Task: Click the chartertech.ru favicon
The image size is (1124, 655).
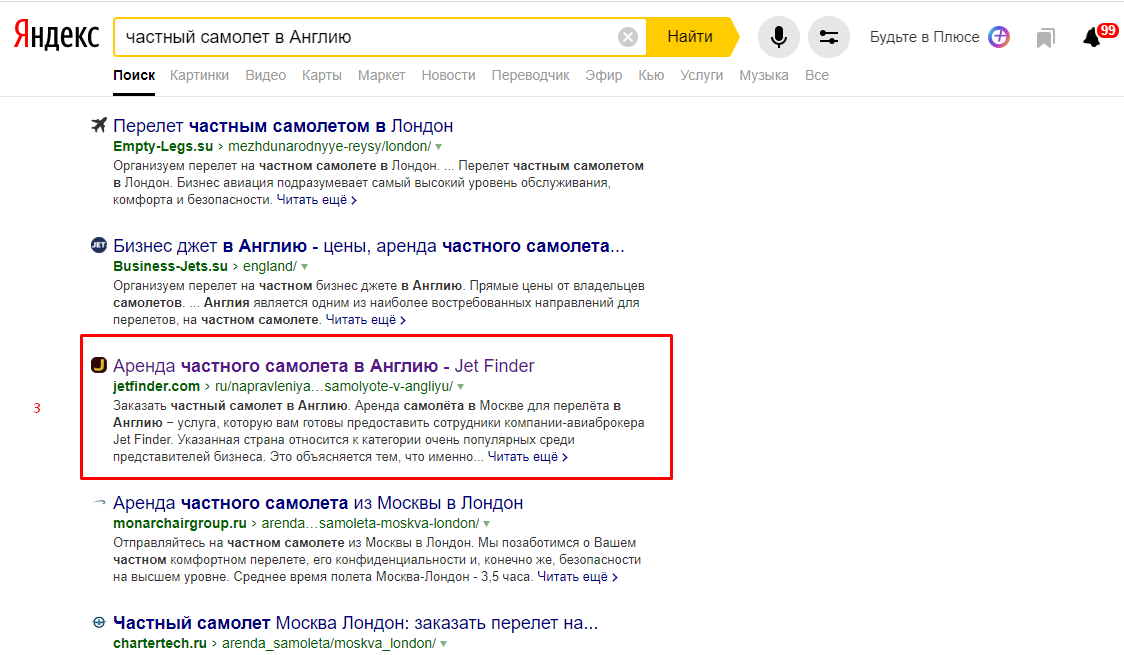Action: coord(99,622)
